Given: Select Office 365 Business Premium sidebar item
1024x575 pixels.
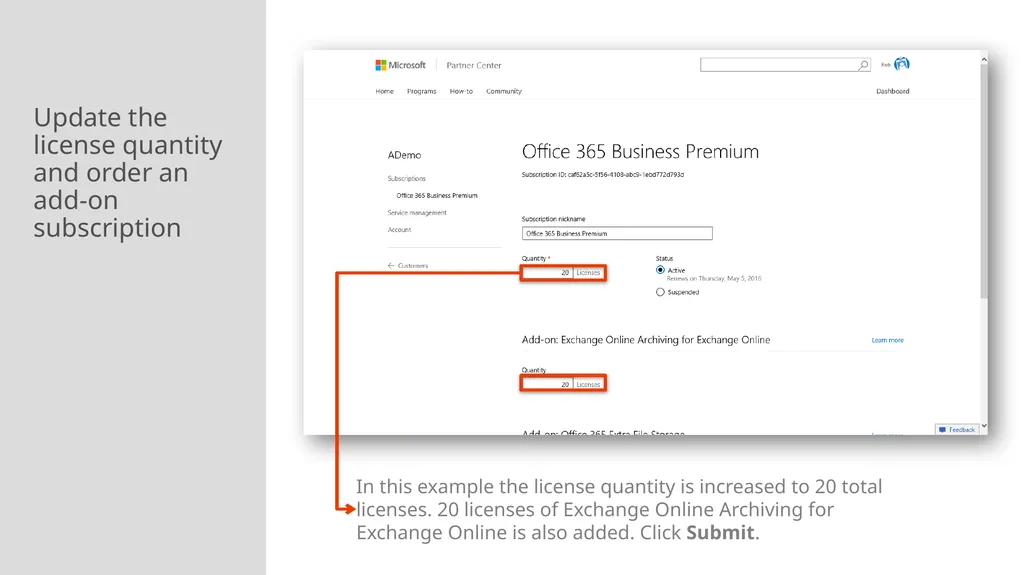Looking at the screenshot, I should pyautogui.click(x=437, y=195).
